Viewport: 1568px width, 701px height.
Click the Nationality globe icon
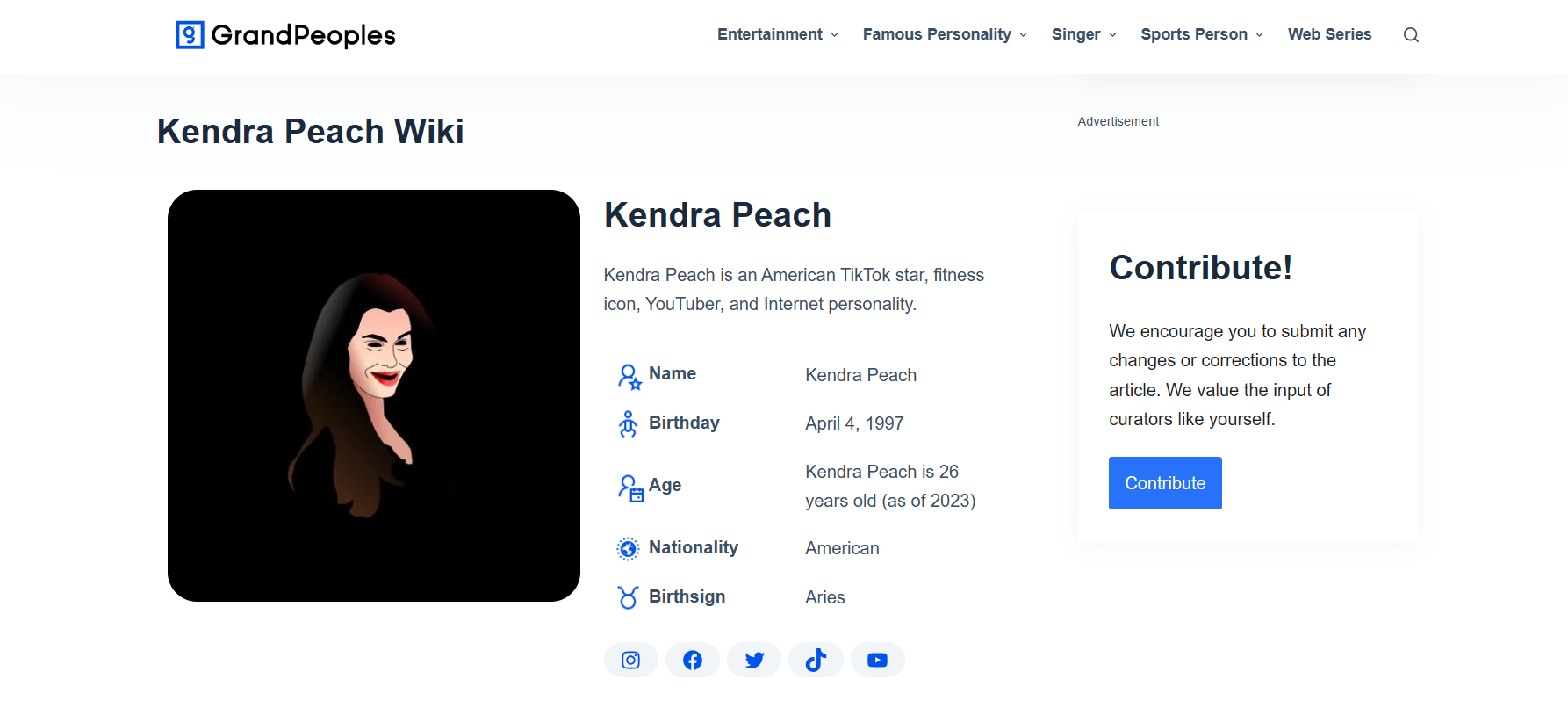click(628, 549)
